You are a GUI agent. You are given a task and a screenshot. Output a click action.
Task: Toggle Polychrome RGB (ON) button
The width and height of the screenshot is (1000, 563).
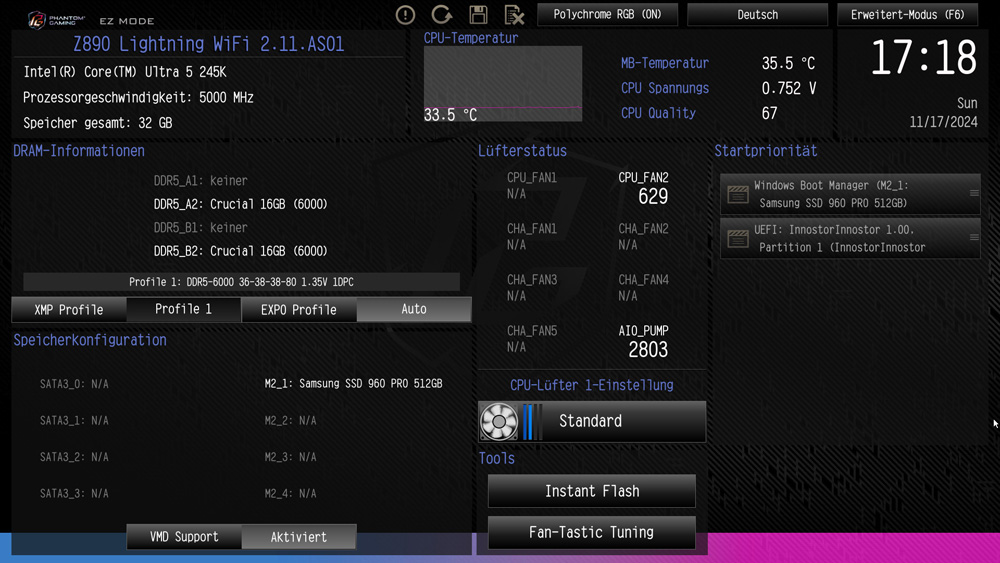pos(607,15)
